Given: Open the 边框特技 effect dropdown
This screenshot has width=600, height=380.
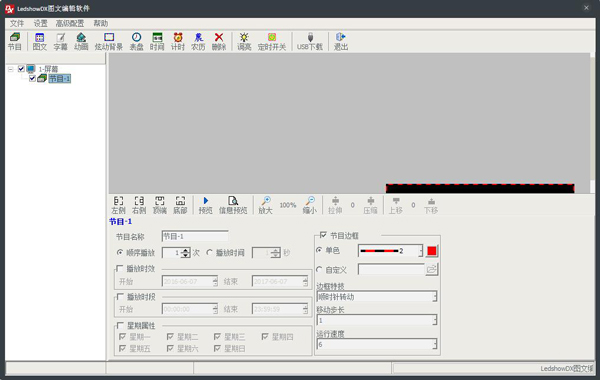Looking at the screenshot, I should [435, 297].
